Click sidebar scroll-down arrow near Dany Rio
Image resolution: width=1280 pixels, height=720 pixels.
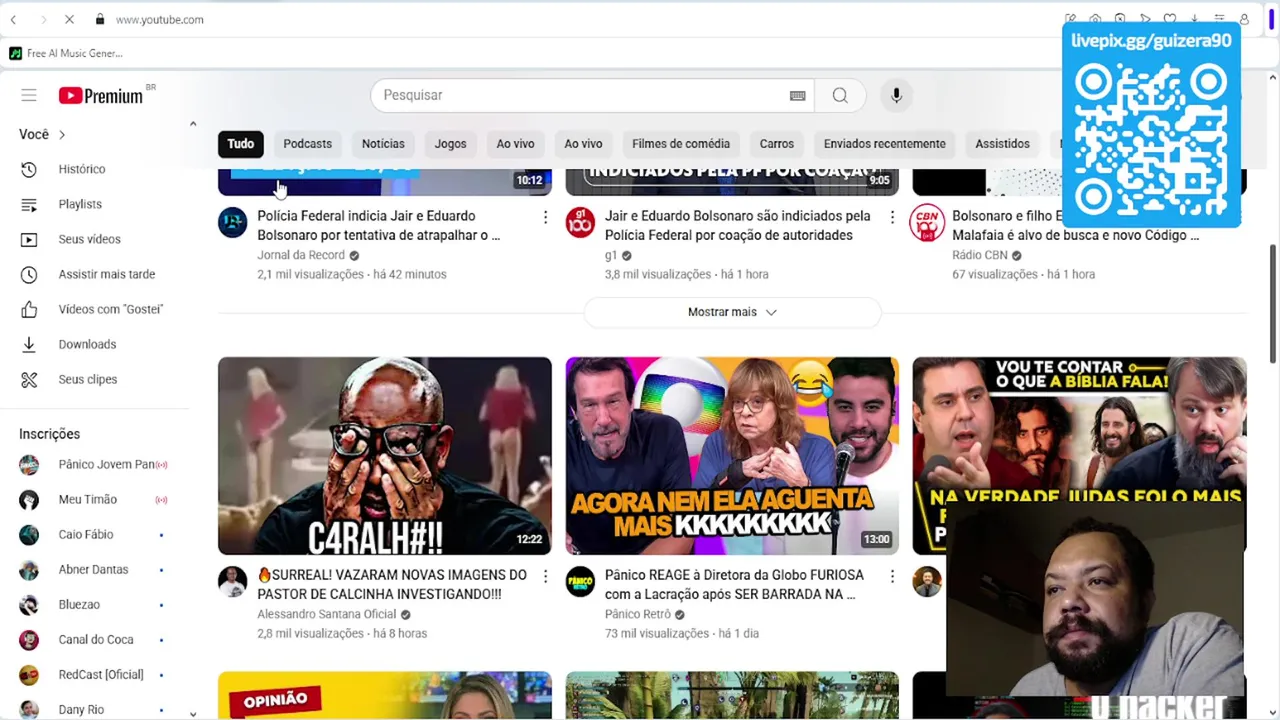(x=192, y=714)
